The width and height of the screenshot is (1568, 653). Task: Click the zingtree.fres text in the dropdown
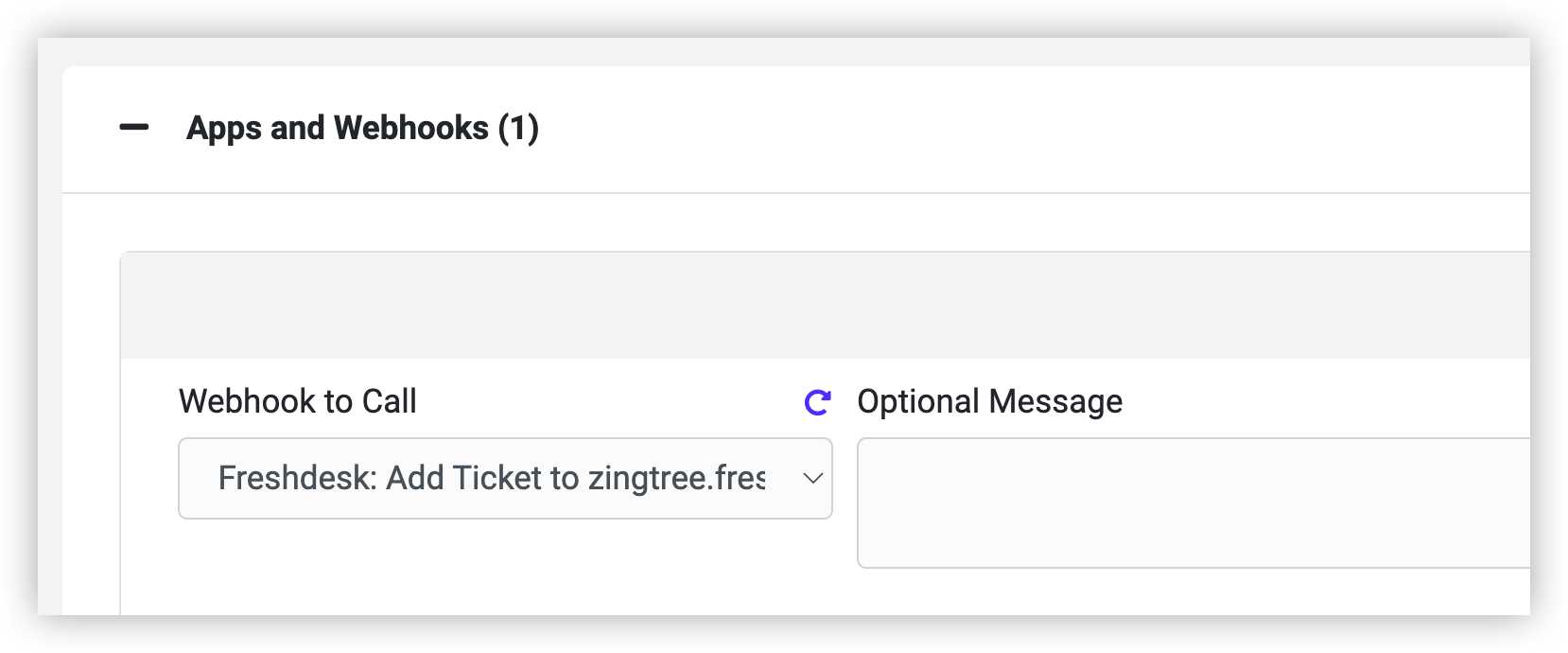677,478
